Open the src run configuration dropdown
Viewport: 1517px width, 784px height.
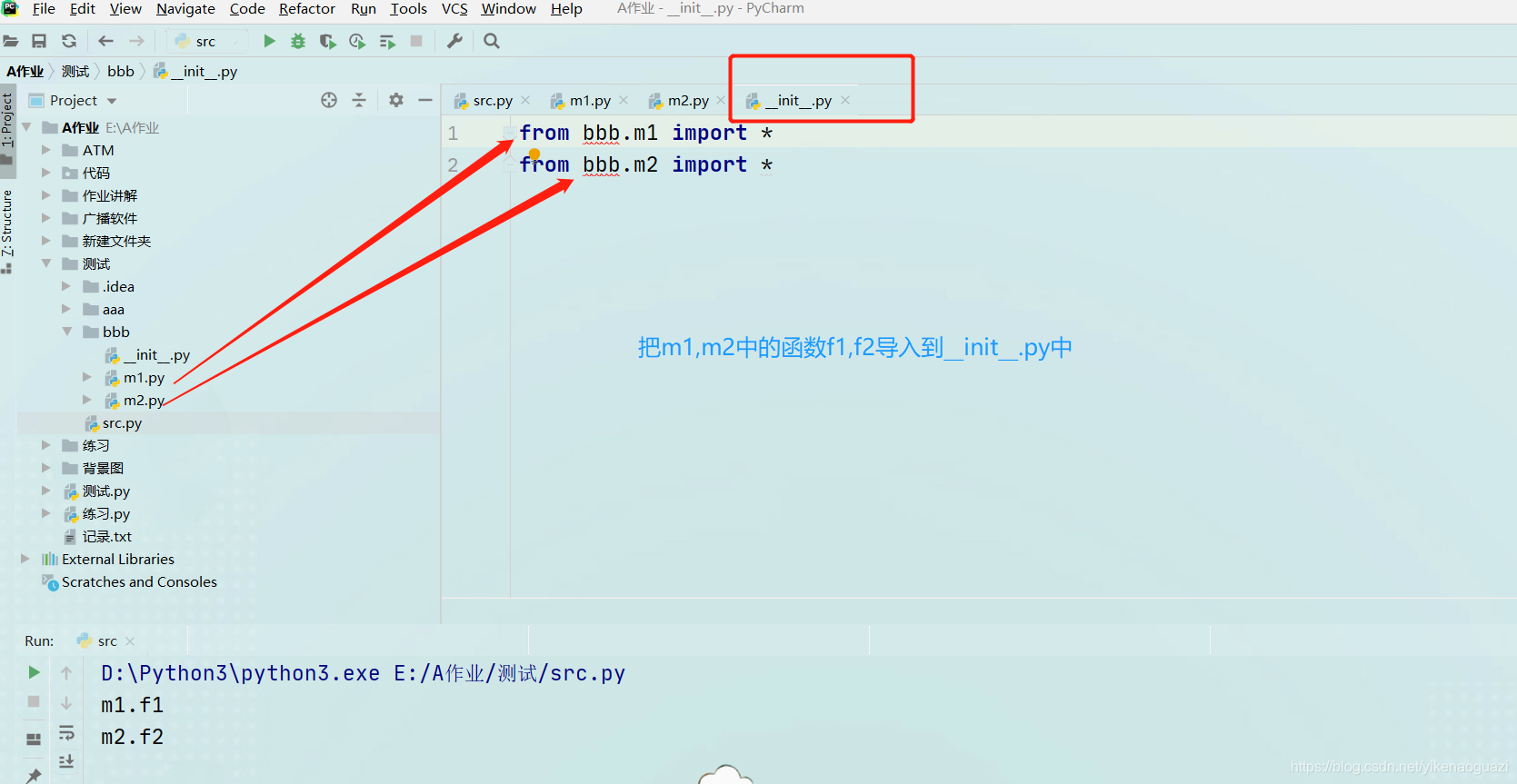[x=208, y=41]
